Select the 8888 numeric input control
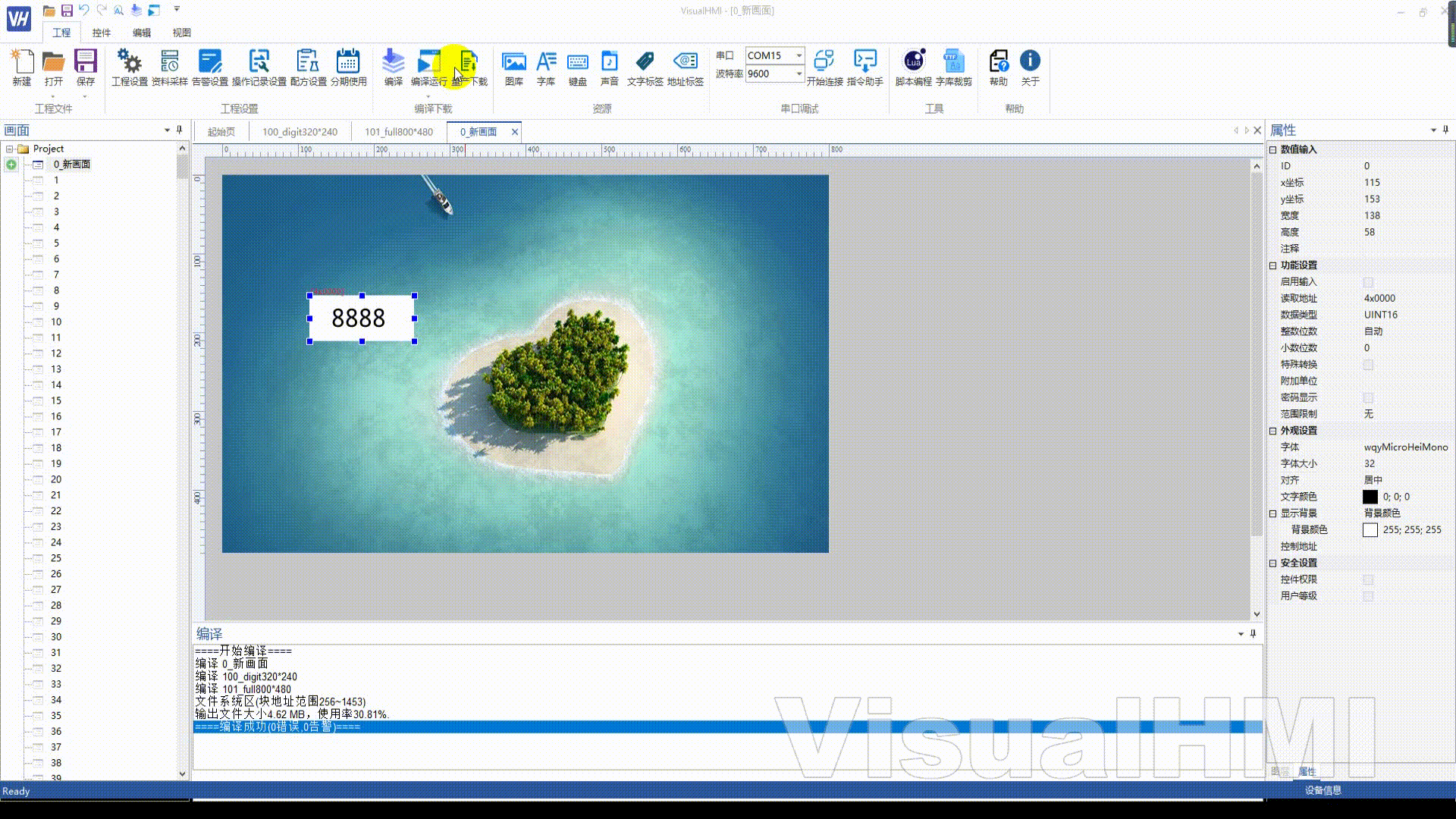Image resolution: width=1456 pixels, height=819 pixels. [362, 318]
